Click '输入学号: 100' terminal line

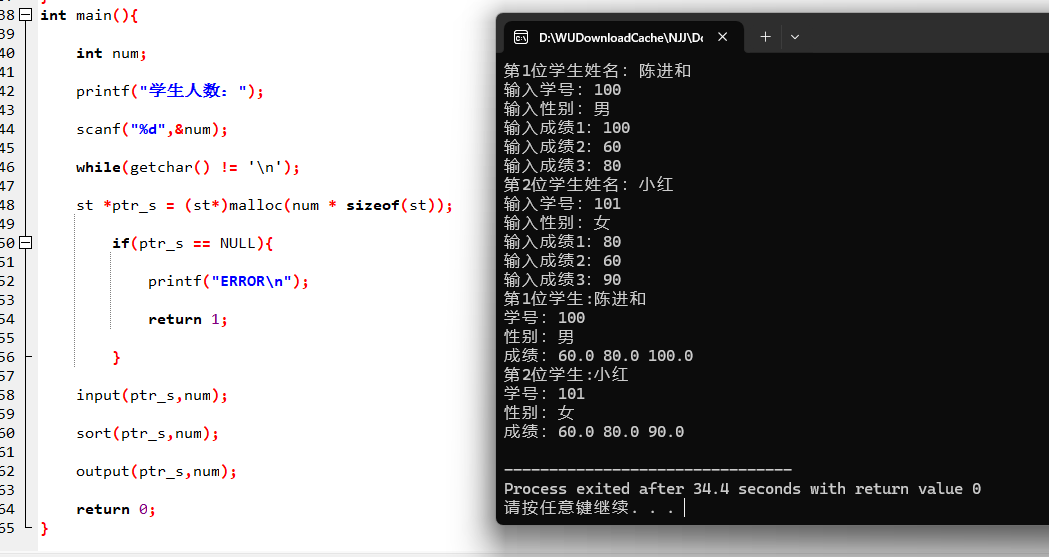pos(563,90)
